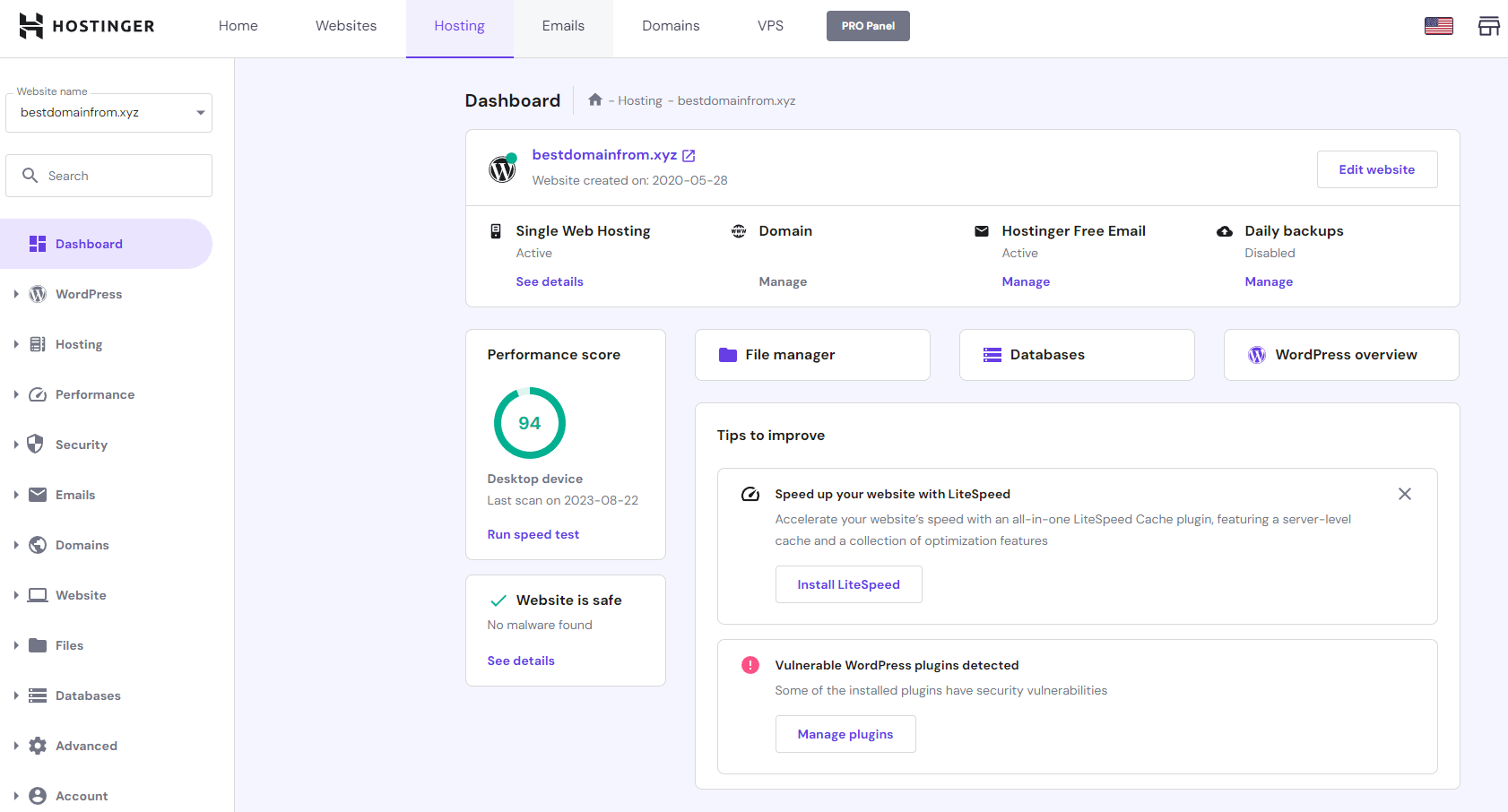1508x812 pixels.
Task: Click the Hostinger logo
Action: (x=86, y=25)
